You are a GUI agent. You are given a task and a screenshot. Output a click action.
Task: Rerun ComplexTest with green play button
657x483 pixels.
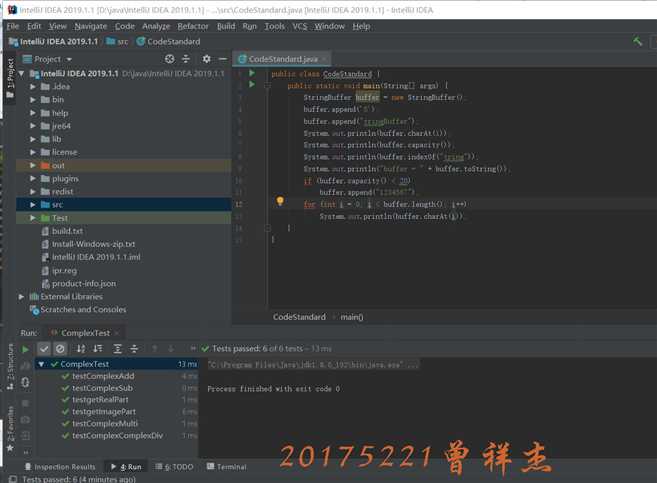[25, 349]
